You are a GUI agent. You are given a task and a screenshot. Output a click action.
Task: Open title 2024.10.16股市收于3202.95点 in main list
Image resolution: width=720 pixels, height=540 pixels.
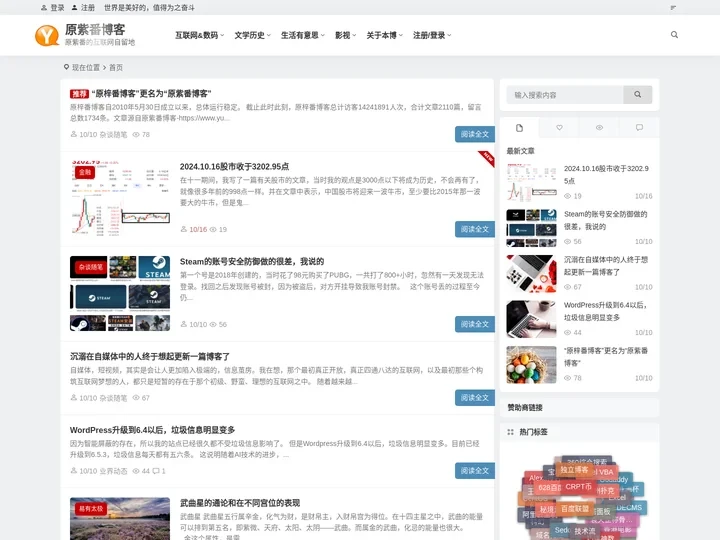pos(234,166)
